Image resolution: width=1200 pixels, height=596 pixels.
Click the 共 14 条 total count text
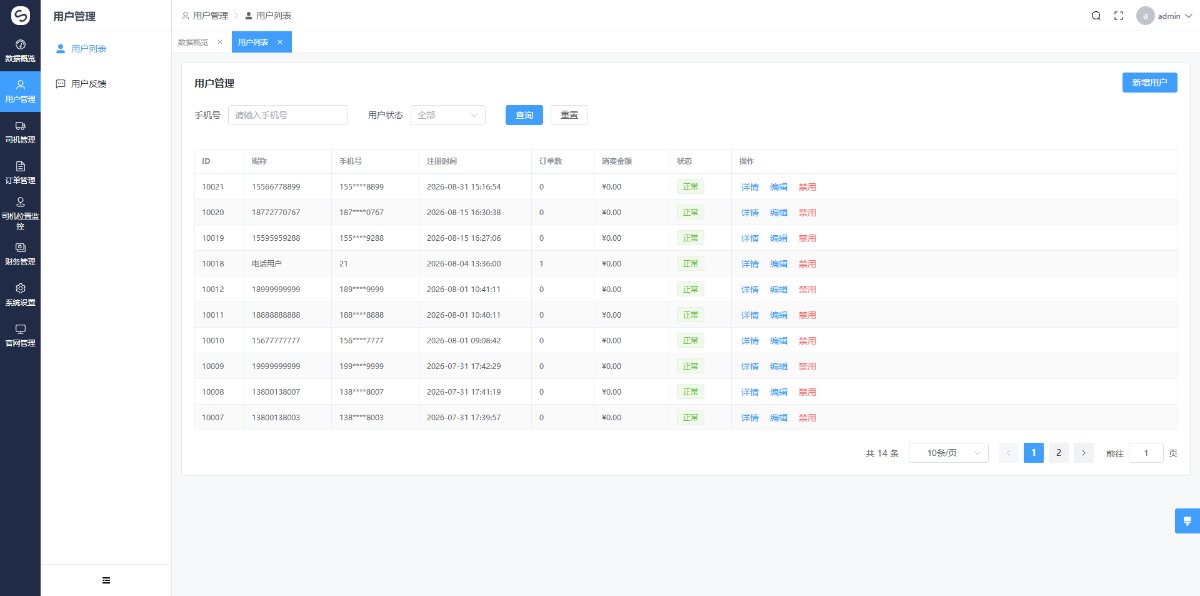882,454
